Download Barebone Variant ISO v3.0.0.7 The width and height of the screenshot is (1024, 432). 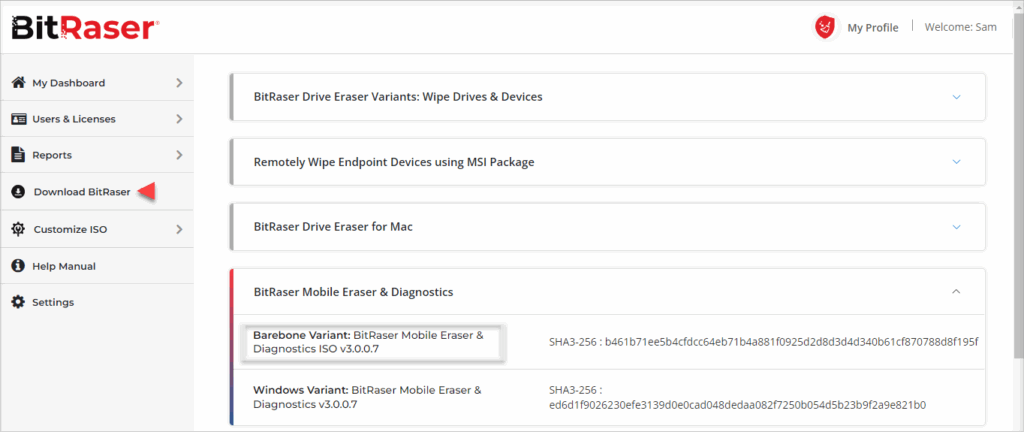tap(368, 342)
